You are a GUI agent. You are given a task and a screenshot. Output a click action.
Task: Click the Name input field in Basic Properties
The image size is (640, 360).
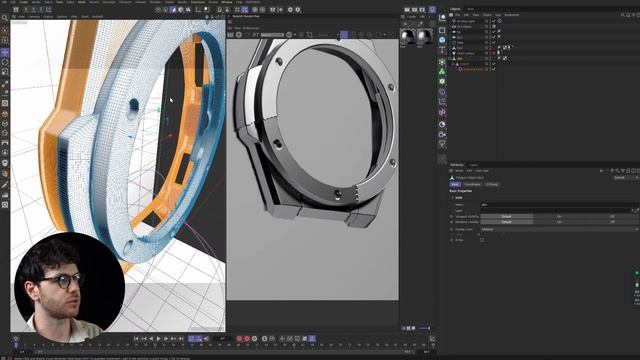pos(559,204)
